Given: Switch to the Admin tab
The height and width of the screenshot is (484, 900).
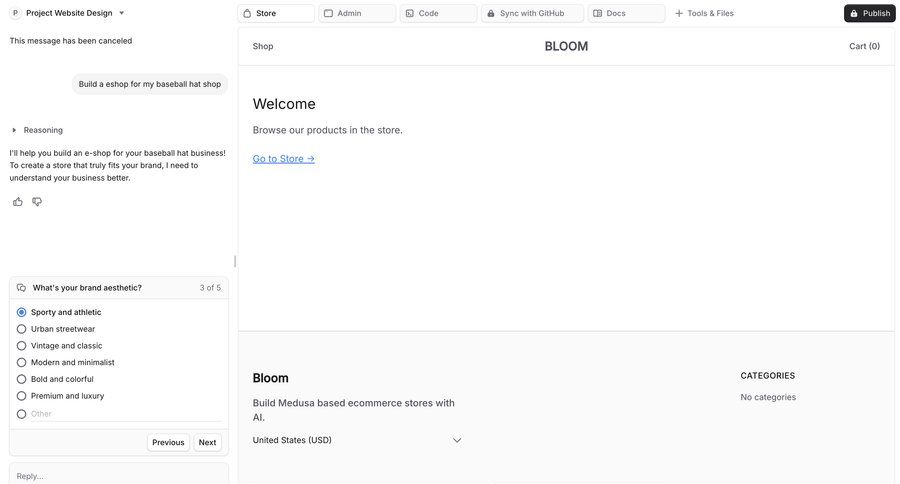Looking at the screenshot, I should 357,13.
